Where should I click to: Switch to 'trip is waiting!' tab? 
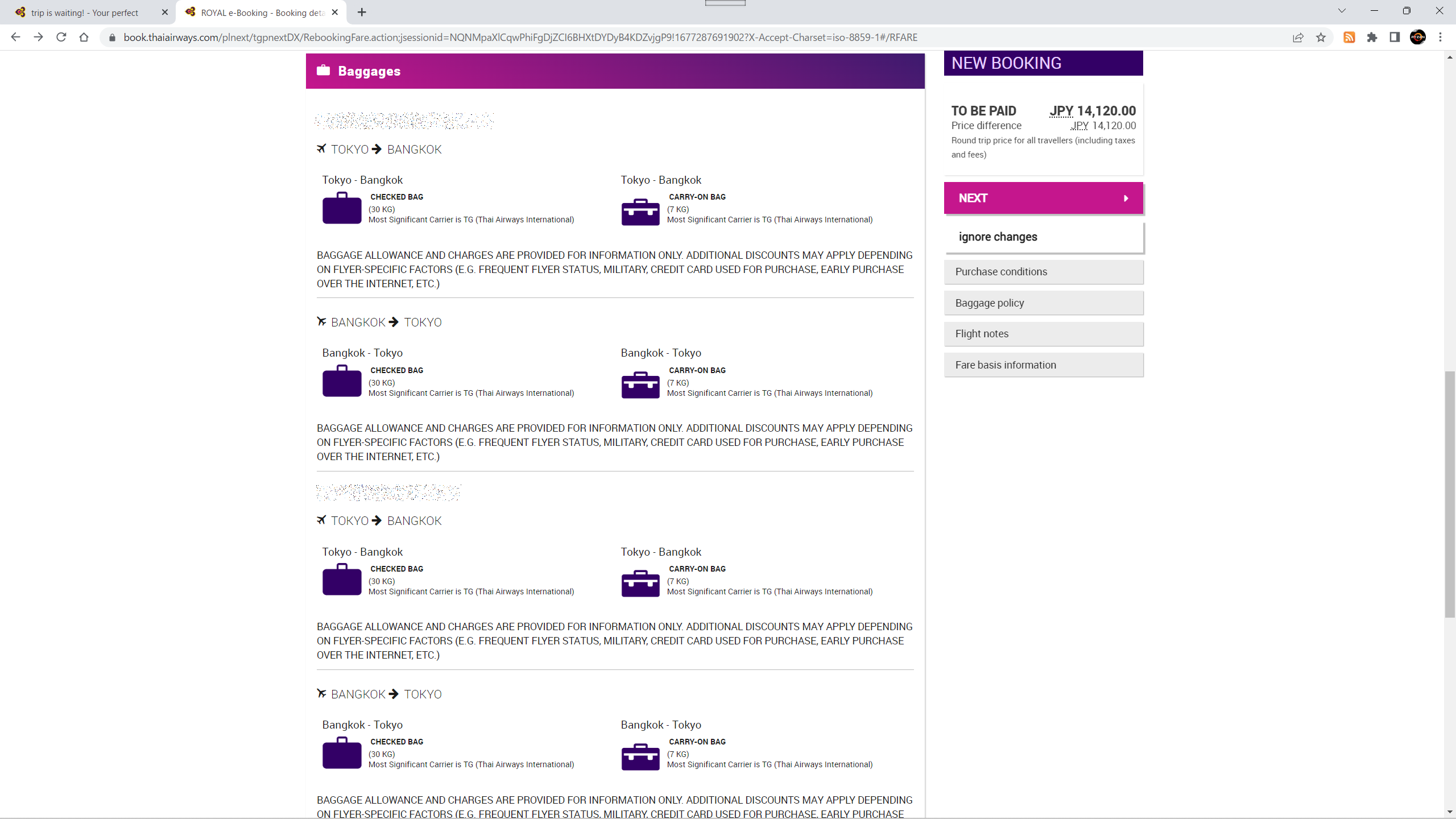click(85, 13)
